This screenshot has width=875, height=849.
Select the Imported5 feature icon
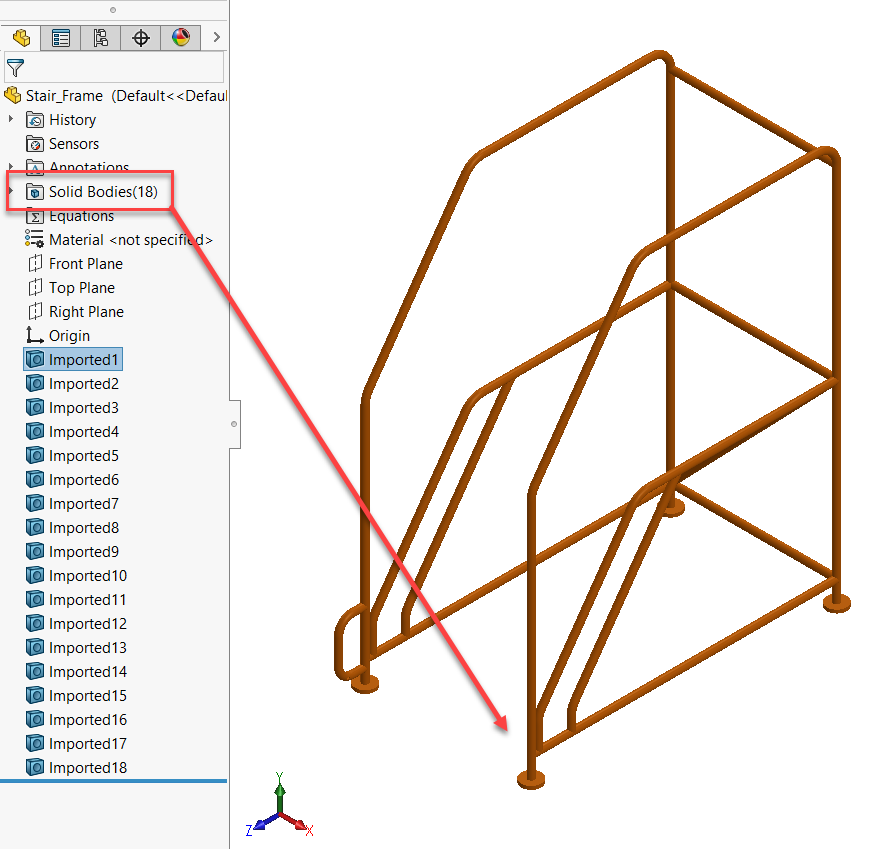coord(35,455)
